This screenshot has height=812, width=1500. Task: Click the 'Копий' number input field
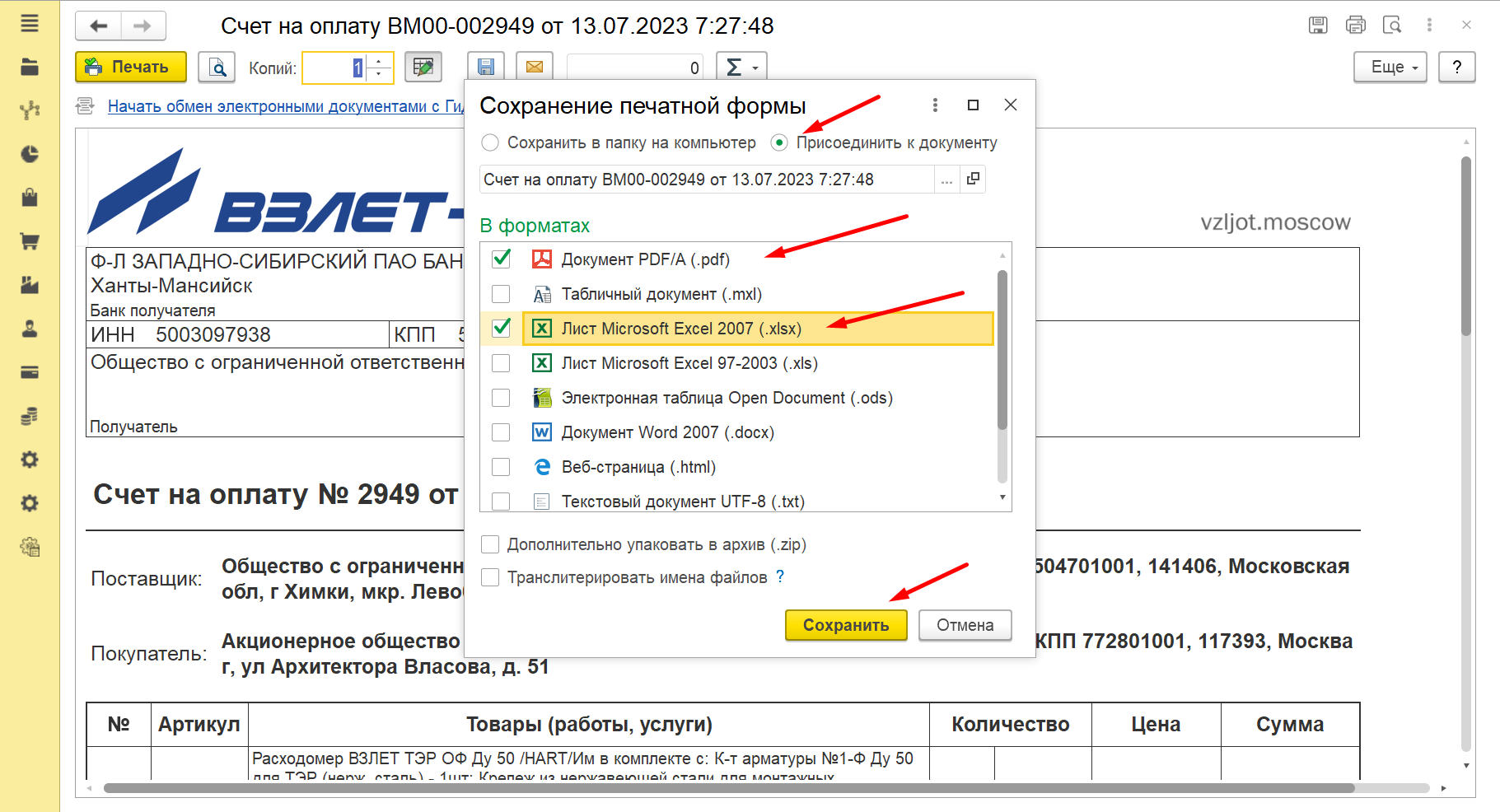pos(335,68)
